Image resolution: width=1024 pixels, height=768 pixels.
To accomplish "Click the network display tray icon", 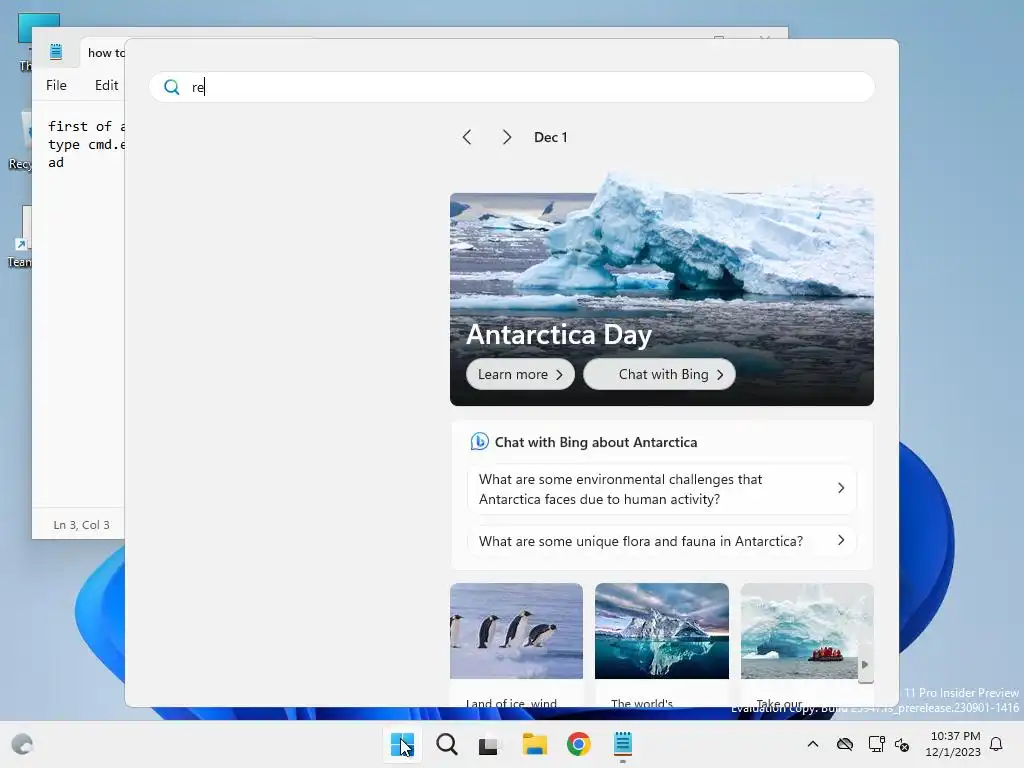I will (876, 744).
